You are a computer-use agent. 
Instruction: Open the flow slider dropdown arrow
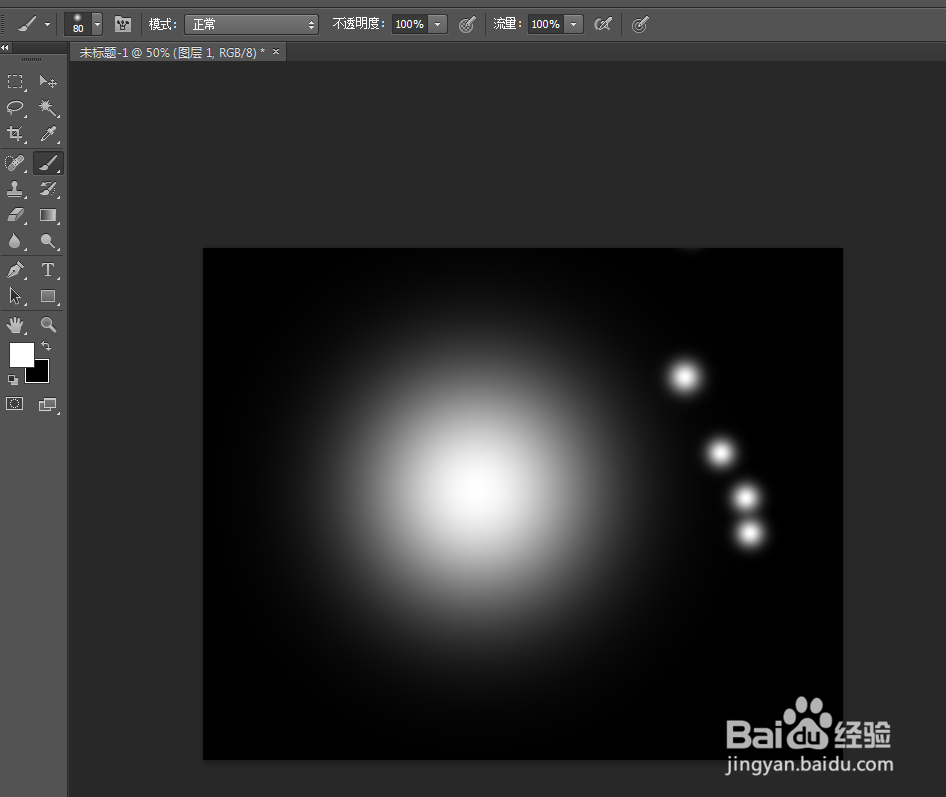574,25
